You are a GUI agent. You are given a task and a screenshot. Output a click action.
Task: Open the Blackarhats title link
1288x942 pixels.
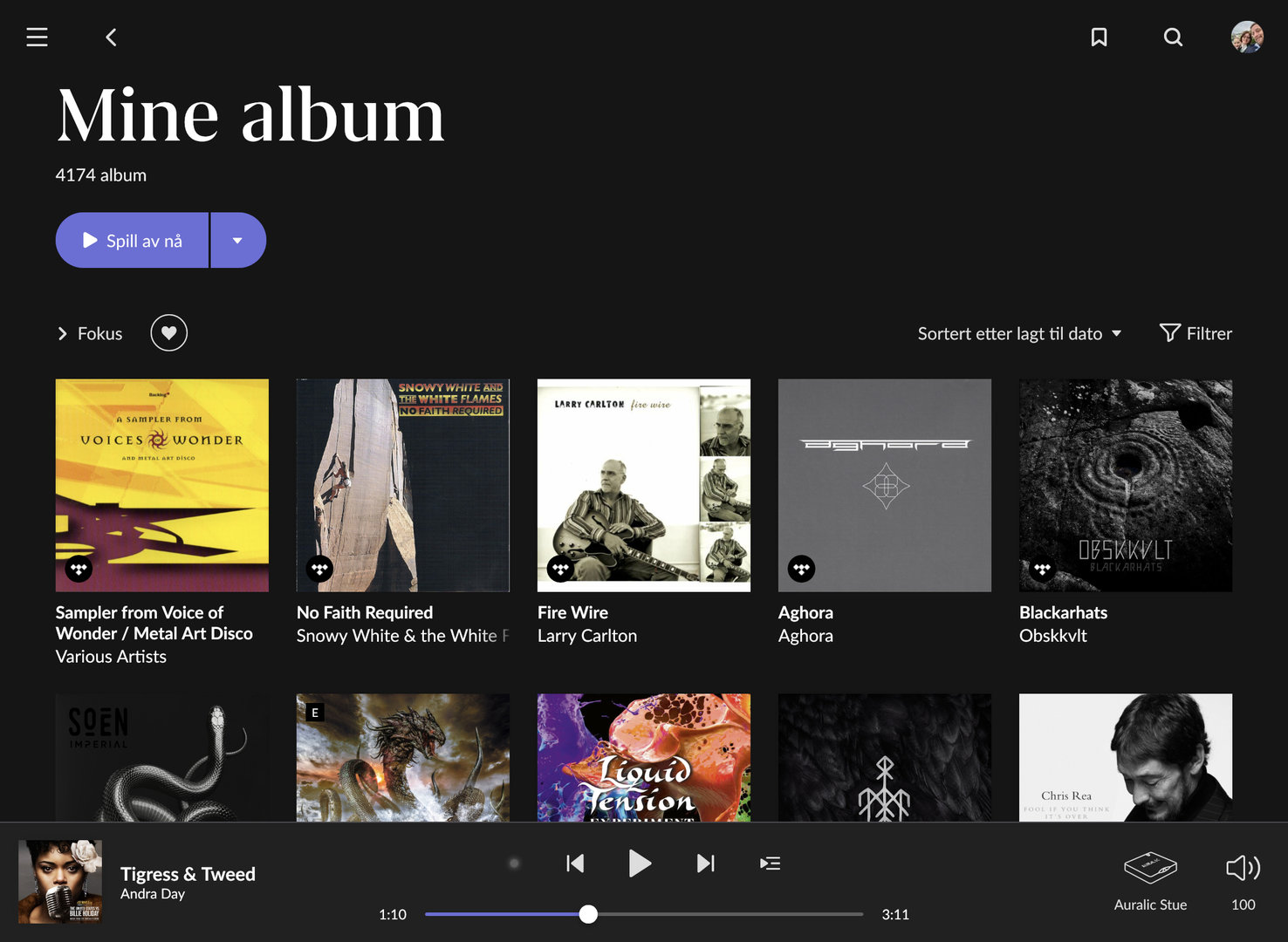click(x=1063, y=612)
